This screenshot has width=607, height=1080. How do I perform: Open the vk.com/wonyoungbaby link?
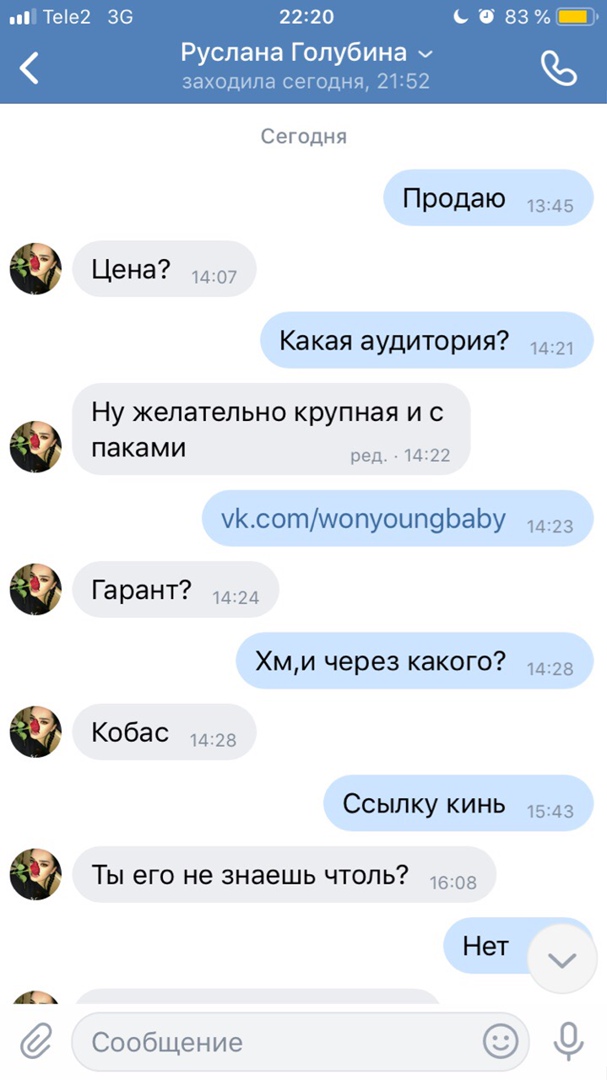tap(363, 519)
